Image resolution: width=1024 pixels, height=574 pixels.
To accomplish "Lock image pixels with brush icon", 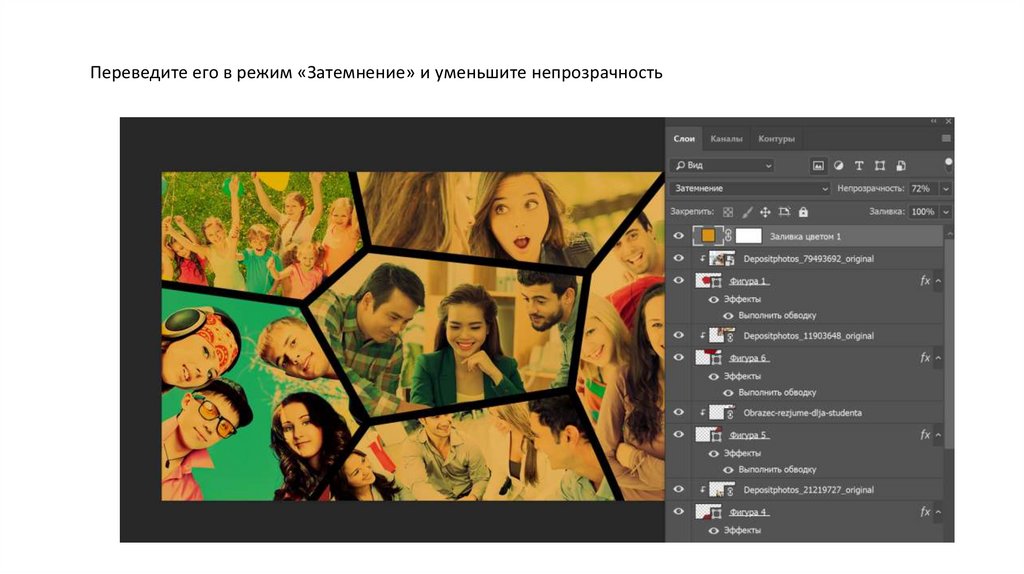I will coord(746,212).
